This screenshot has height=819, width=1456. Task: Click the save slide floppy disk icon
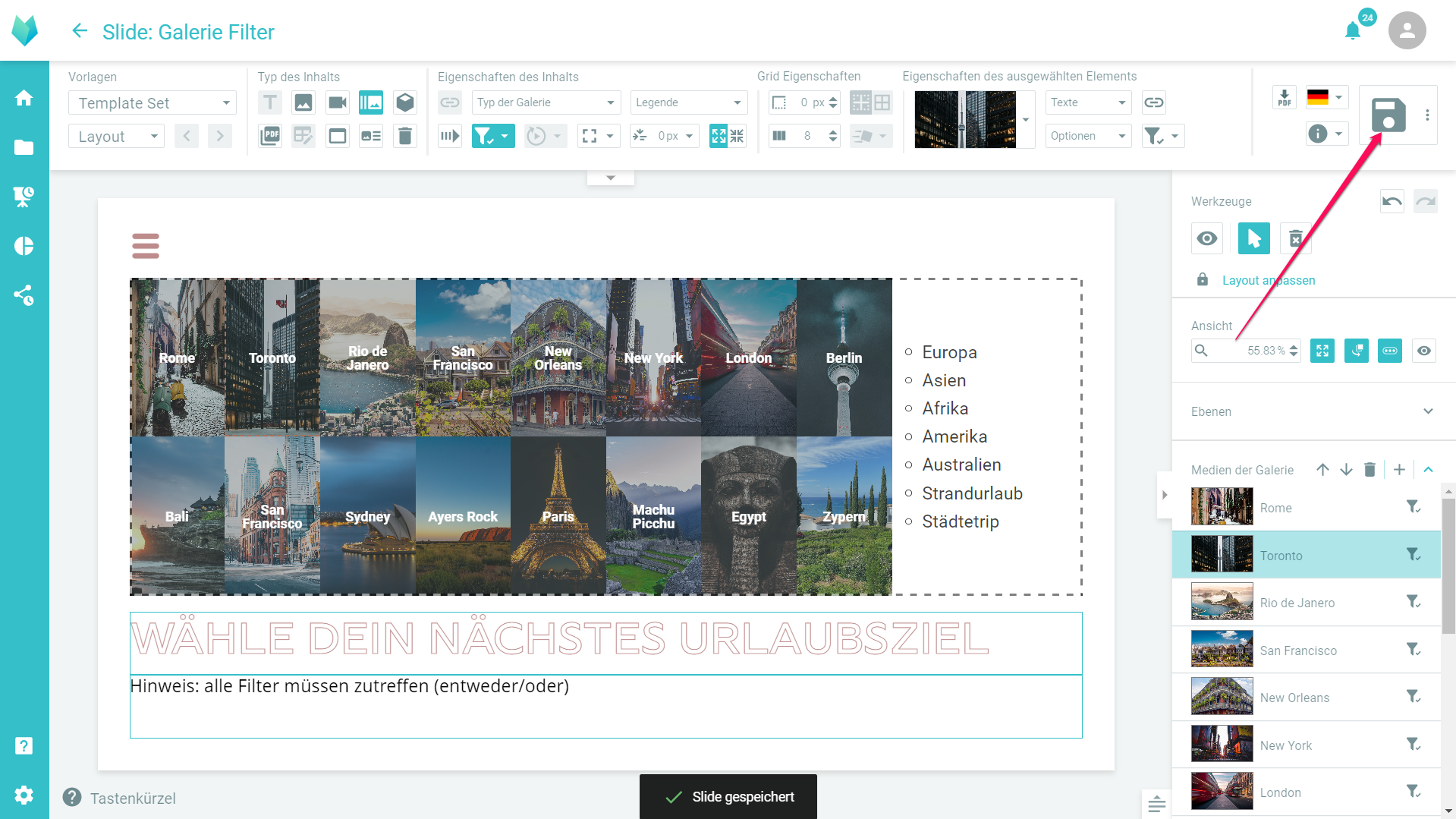point(1388,115)
